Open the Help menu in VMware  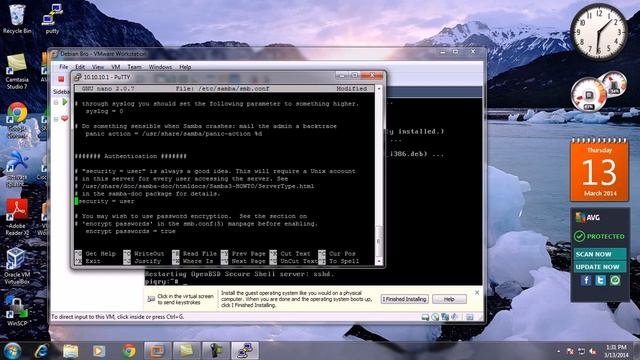(x=185, y=67)
